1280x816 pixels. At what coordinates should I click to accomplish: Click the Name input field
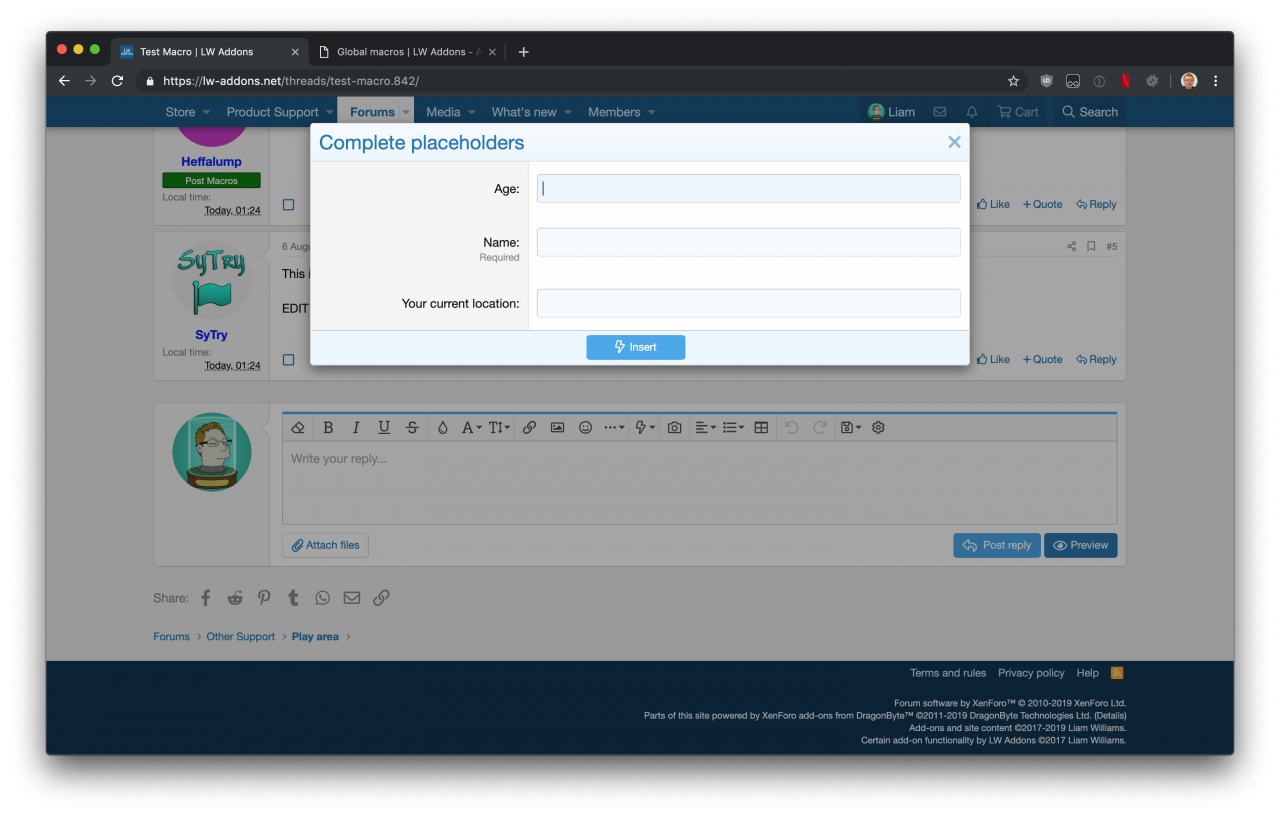(748, 242)
